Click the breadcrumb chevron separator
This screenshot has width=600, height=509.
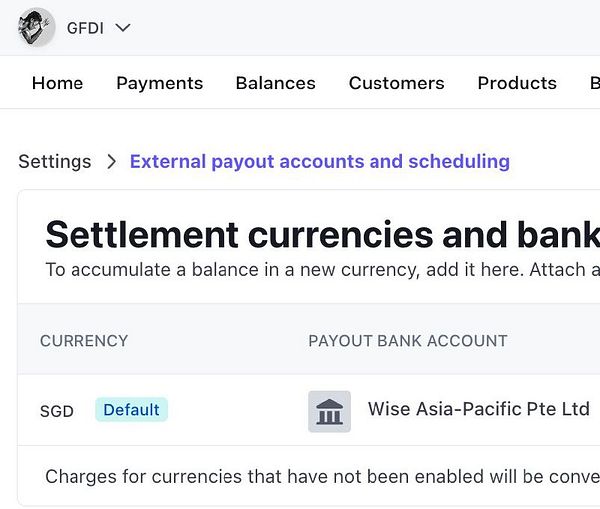pyautogui.click(x=111, y=162)
